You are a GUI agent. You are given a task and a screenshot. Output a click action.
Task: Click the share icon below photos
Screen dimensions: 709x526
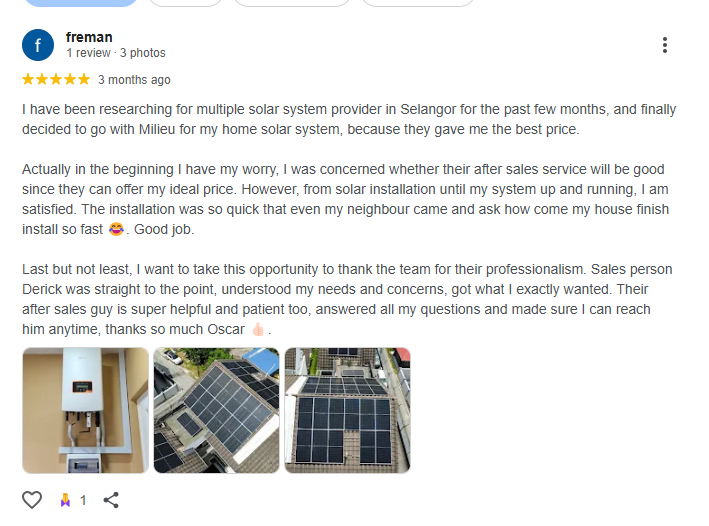point(112,499)
